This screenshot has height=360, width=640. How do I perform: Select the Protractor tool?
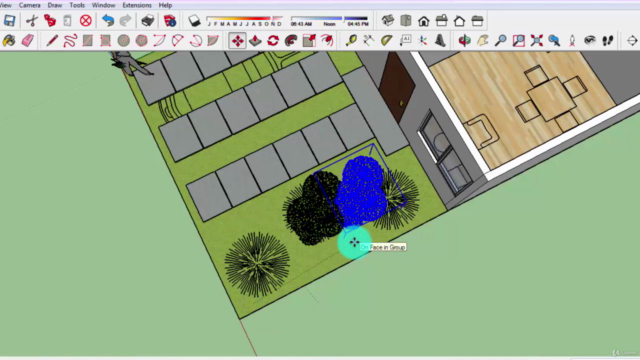pyautogui.click(x=387, y=41)
